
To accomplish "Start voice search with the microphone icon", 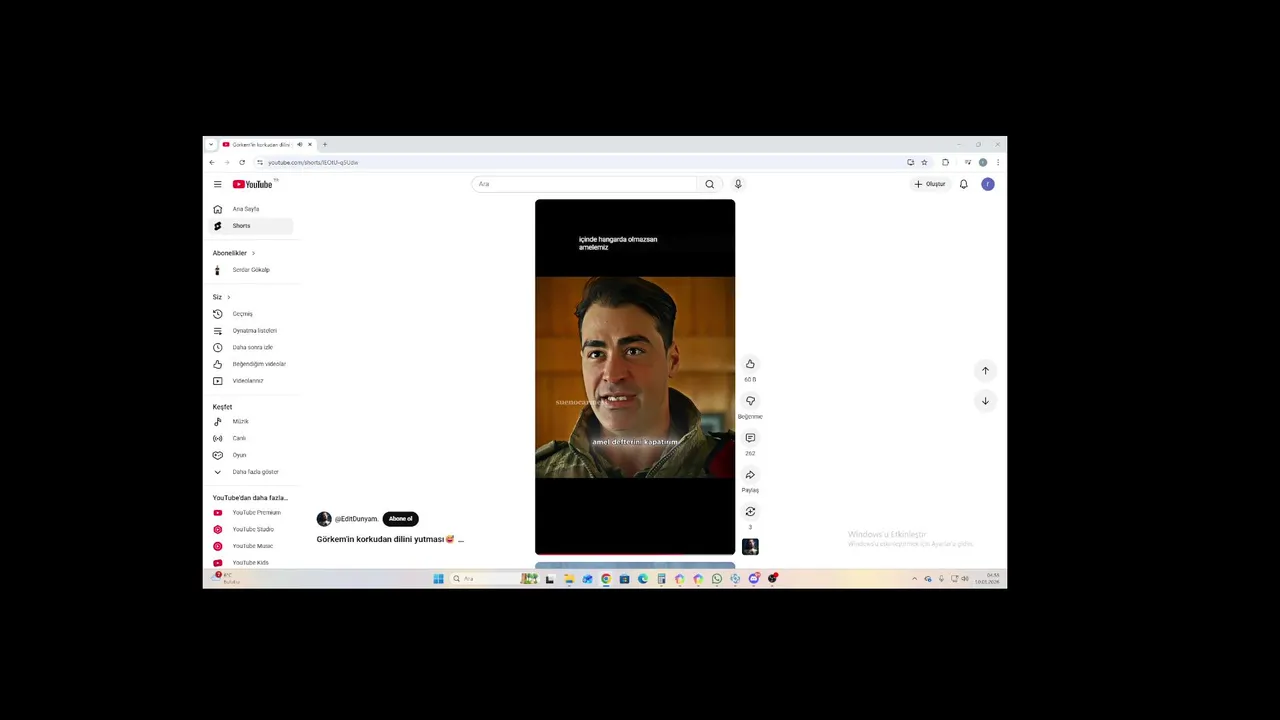I will [738, 184].
